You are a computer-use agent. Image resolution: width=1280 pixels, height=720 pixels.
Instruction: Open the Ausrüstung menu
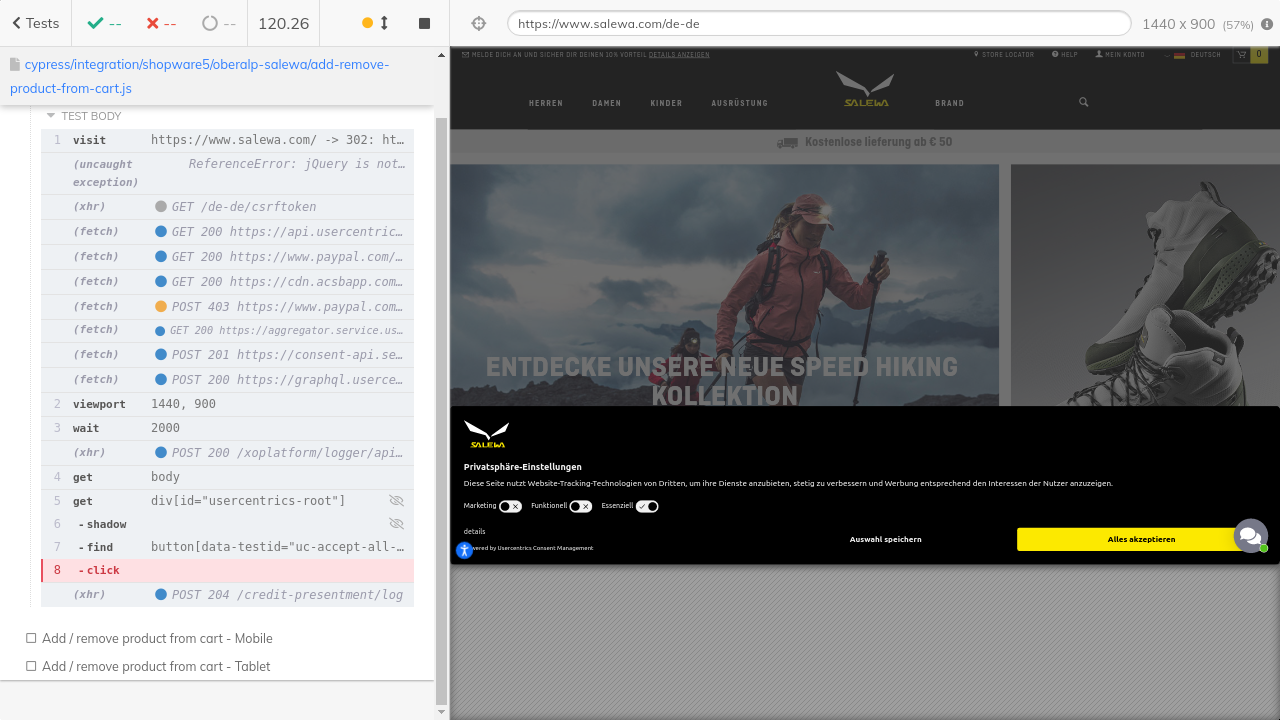point(739,103)
